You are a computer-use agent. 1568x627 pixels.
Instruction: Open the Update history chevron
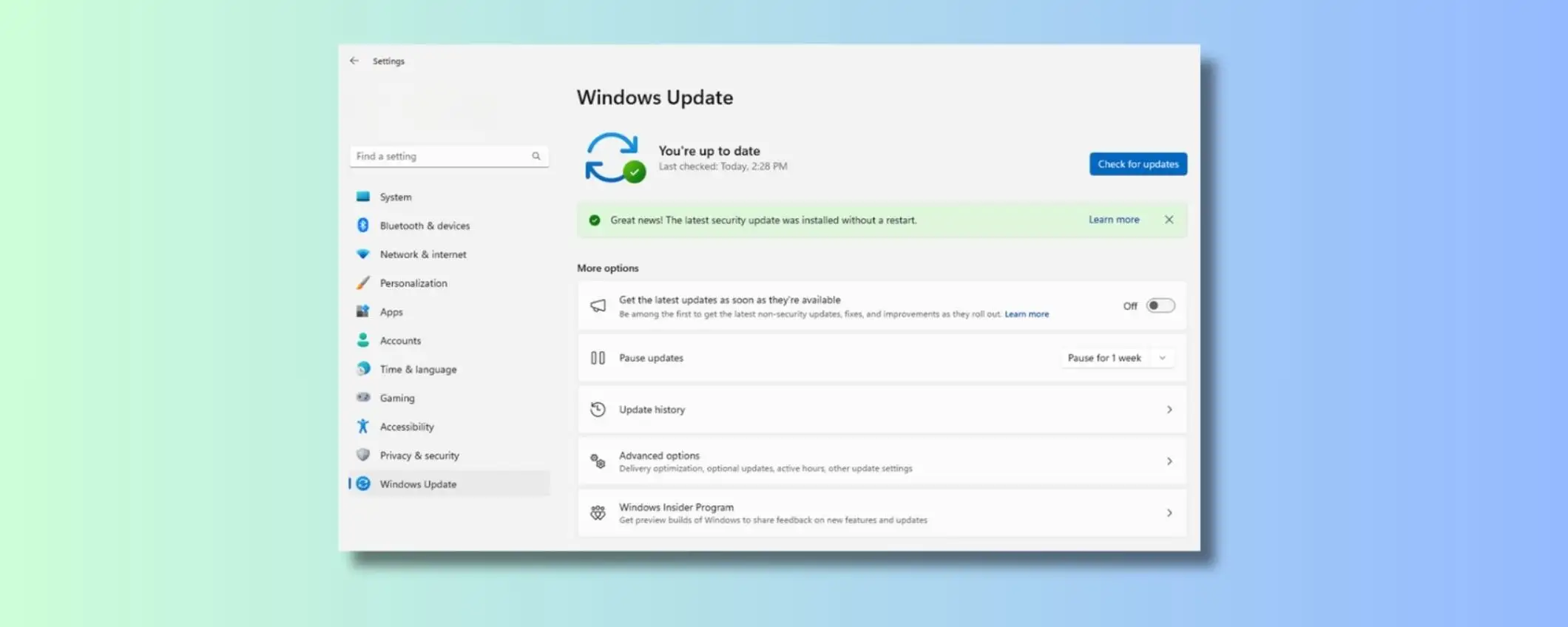1169,410
